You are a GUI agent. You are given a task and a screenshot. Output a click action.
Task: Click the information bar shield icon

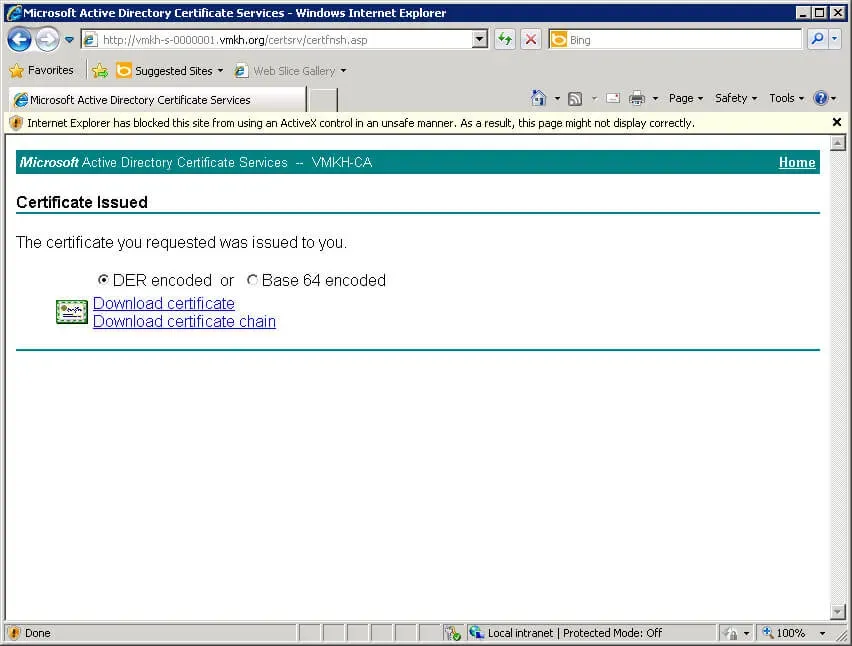(x=16, y=123)
